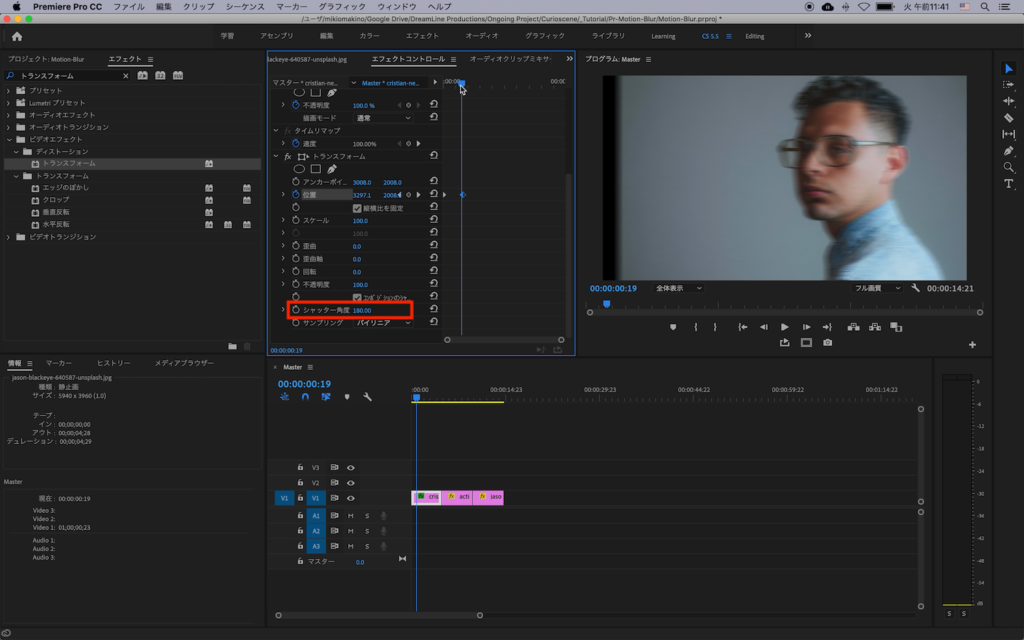Image resolution: width=1024 pixels, height=640 pixels.
Task: Reset the シャッター角度 parameter
Action: point(434,310)
